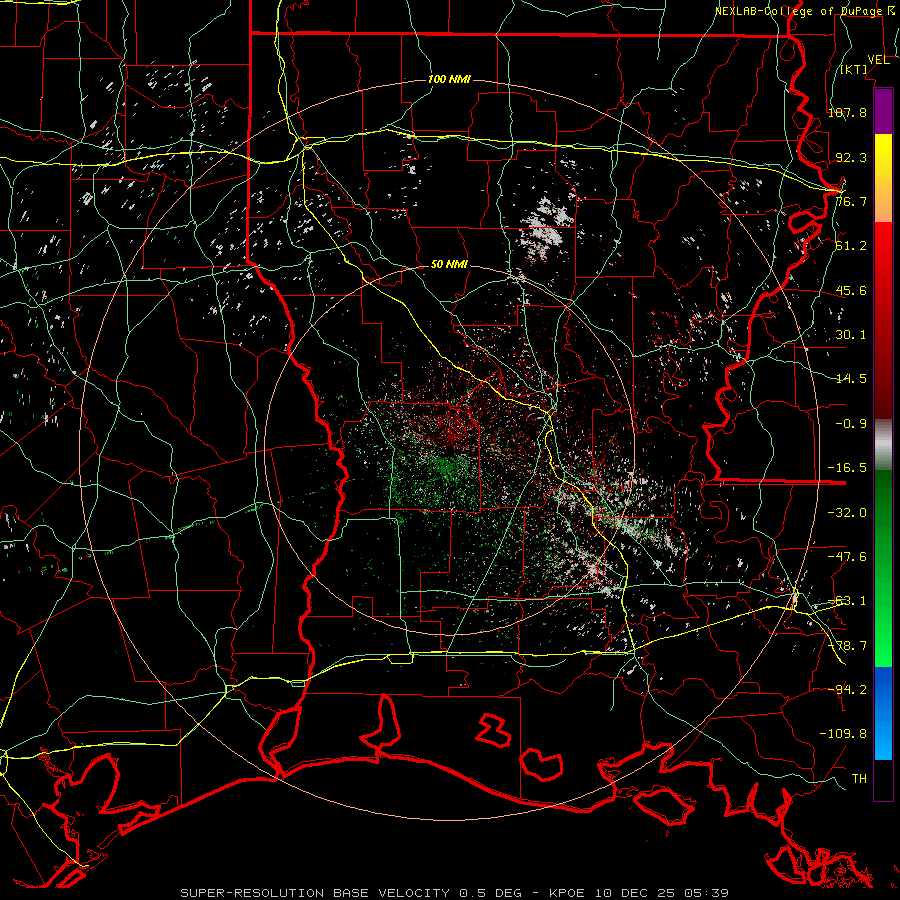Click the 100 NMI range ring label

pyautogui.click(x=449, y=79)
